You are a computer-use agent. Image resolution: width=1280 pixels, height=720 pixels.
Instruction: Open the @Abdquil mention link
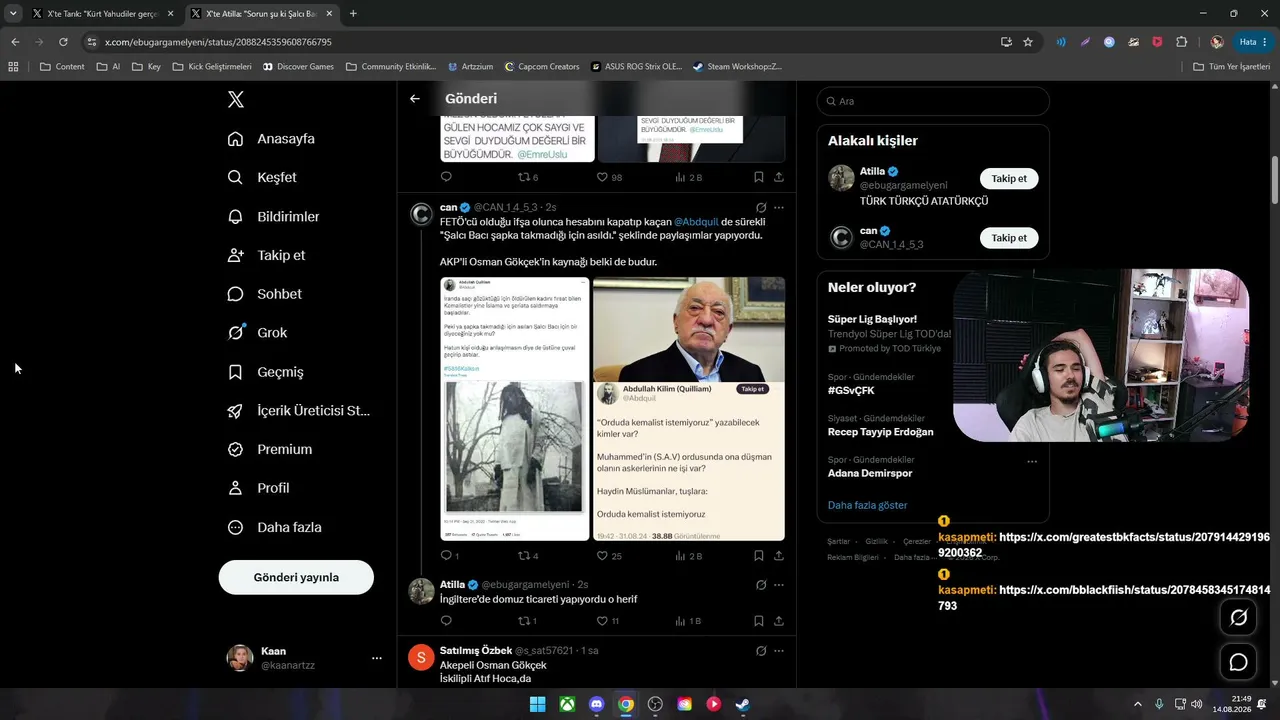click(696, 221)
